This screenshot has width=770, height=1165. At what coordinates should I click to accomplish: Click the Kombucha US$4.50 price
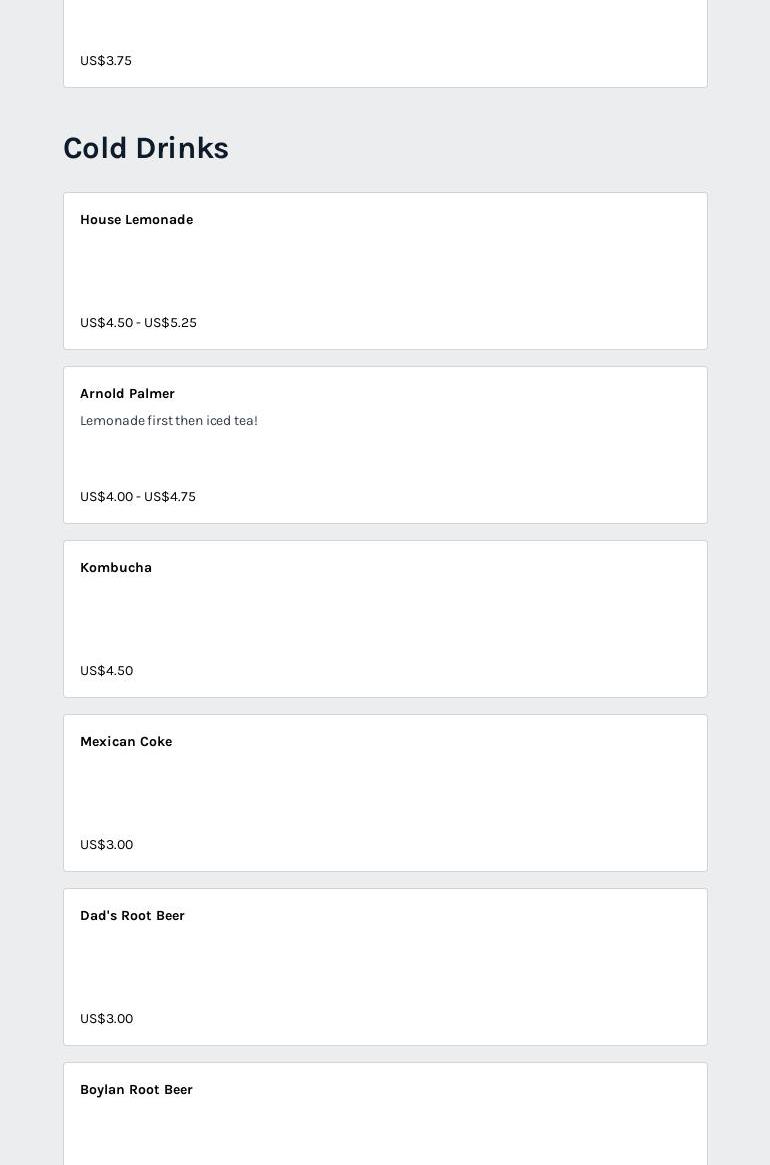pos(106,671)
